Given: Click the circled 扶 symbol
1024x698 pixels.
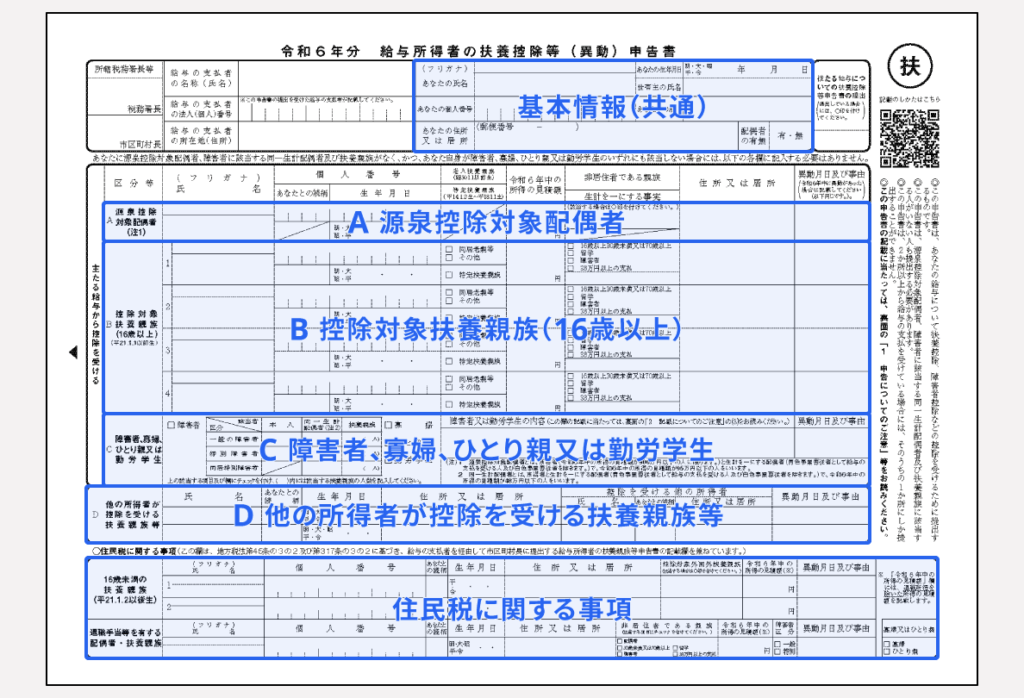Looking at the screenshot, I should click(909, 67).
